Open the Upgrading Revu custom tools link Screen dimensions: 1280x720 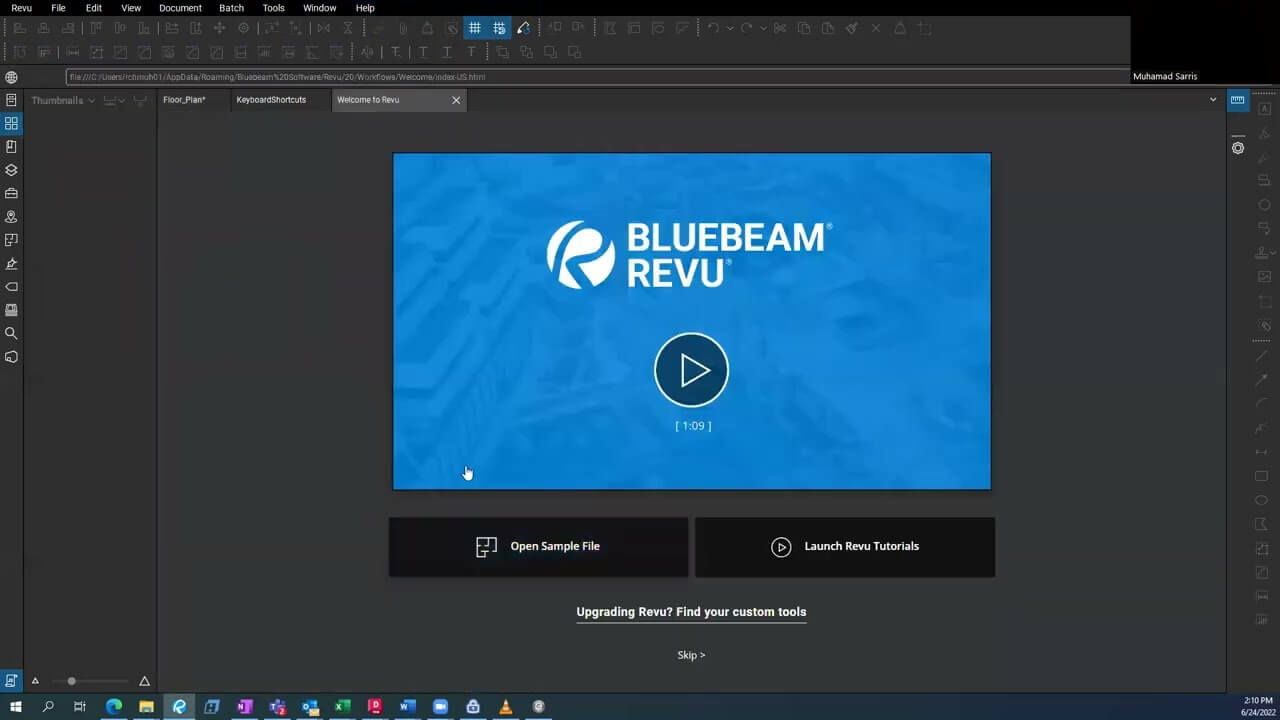[691, 612]
